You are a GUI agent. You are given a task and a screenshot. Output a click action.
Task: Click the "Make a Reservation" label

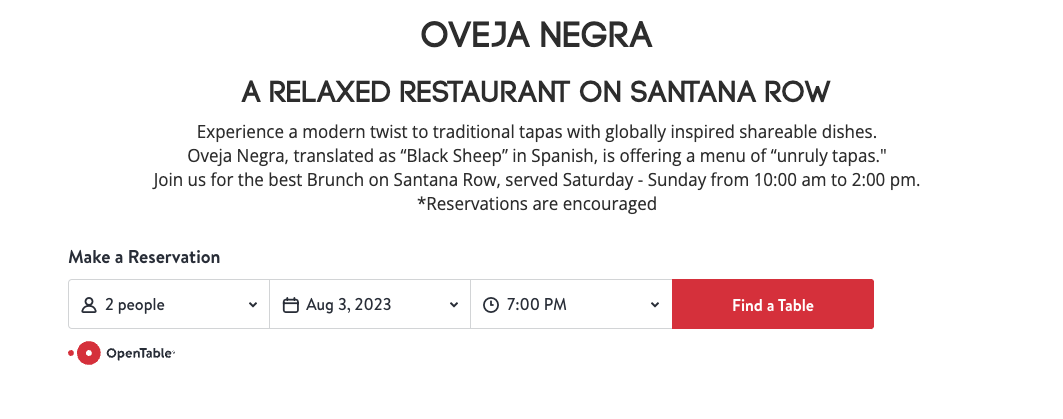coord(144,257)
